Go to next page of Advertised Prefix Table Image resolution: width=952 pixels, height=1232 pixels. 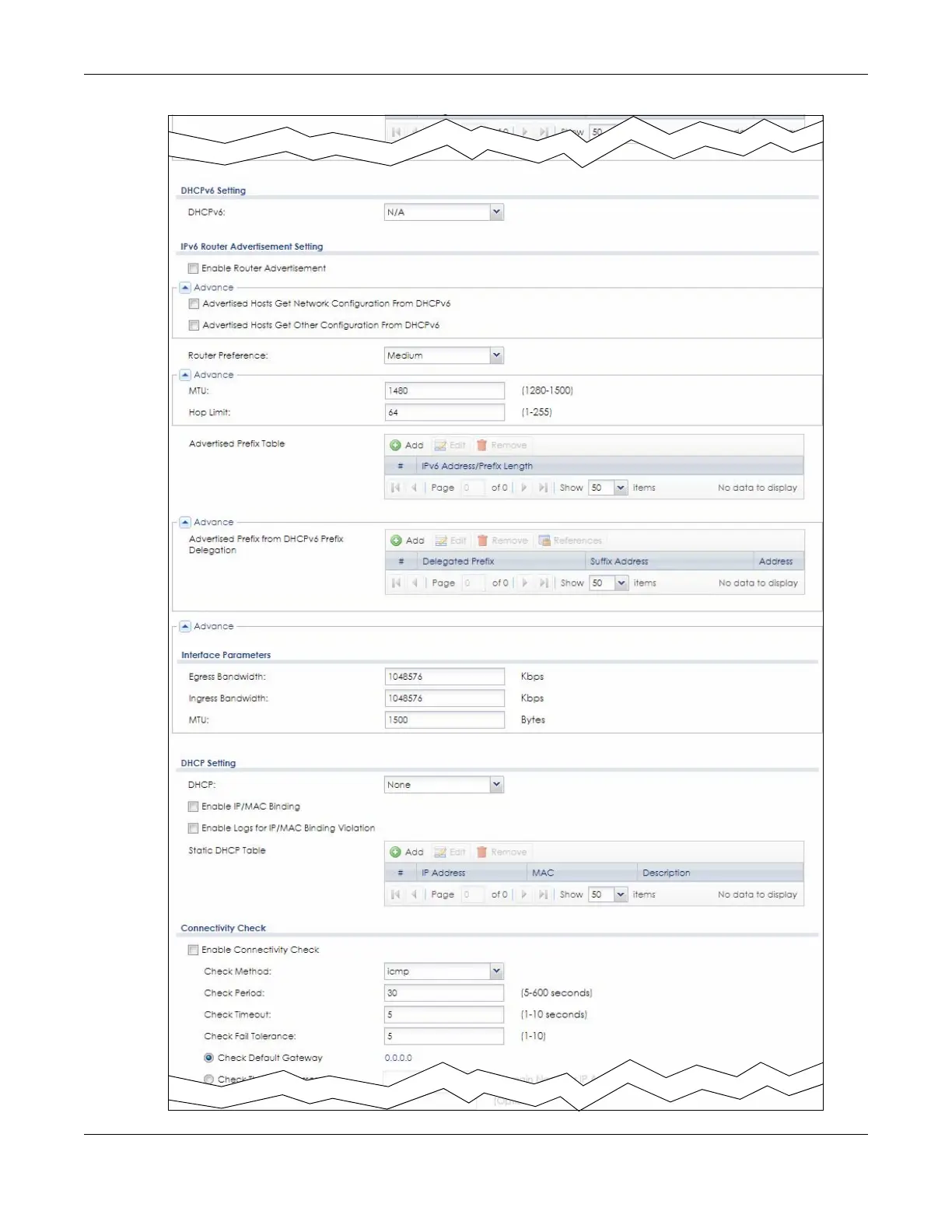[523, 488]
